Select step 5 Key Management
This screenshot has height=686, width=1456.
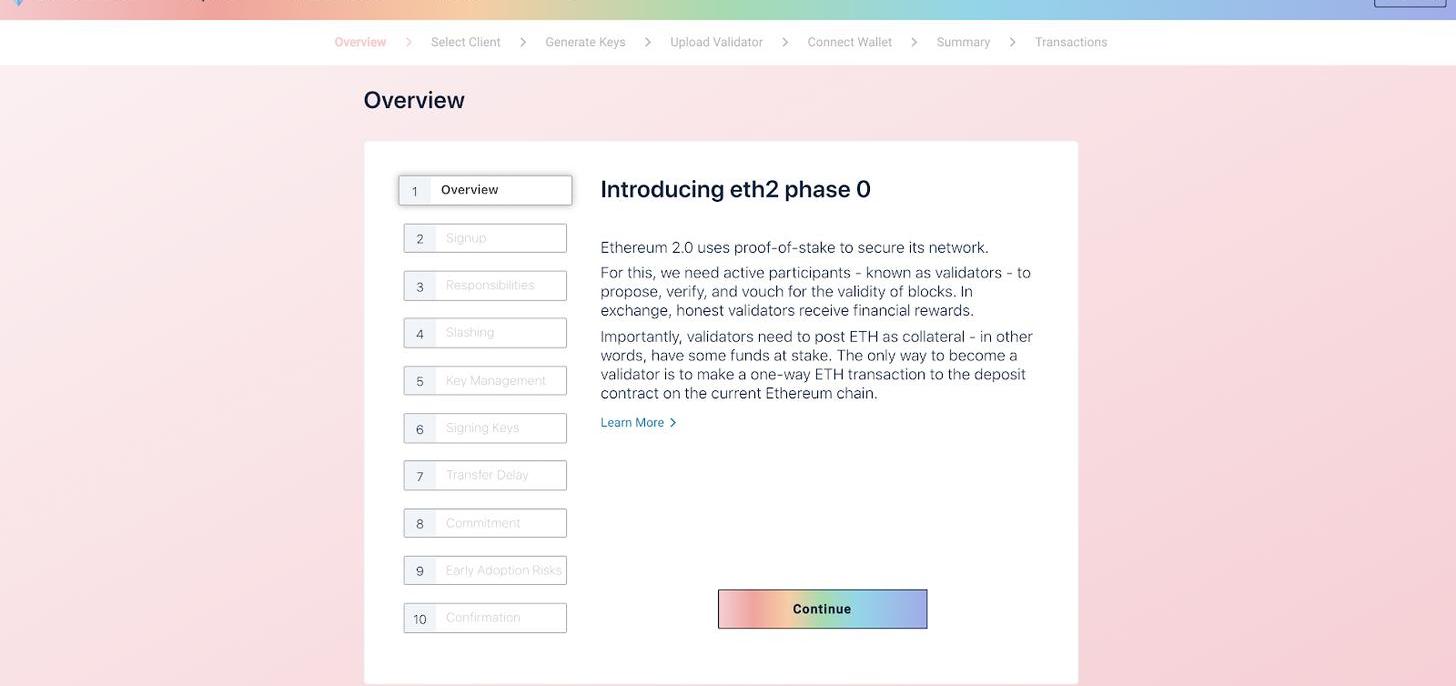click(x=485, y=381)
